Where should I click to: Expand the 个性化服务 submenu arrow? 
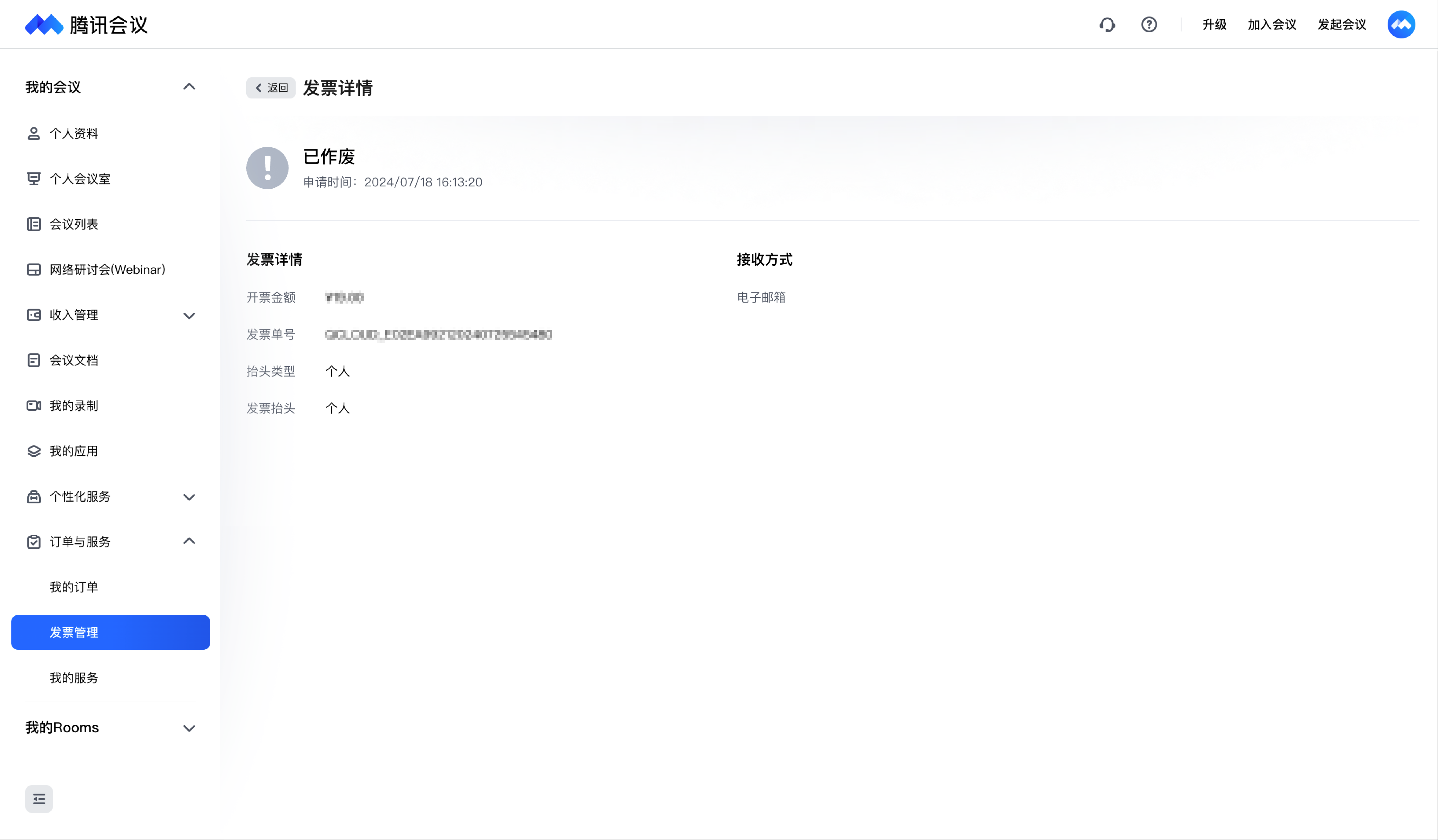pos(189,497)
